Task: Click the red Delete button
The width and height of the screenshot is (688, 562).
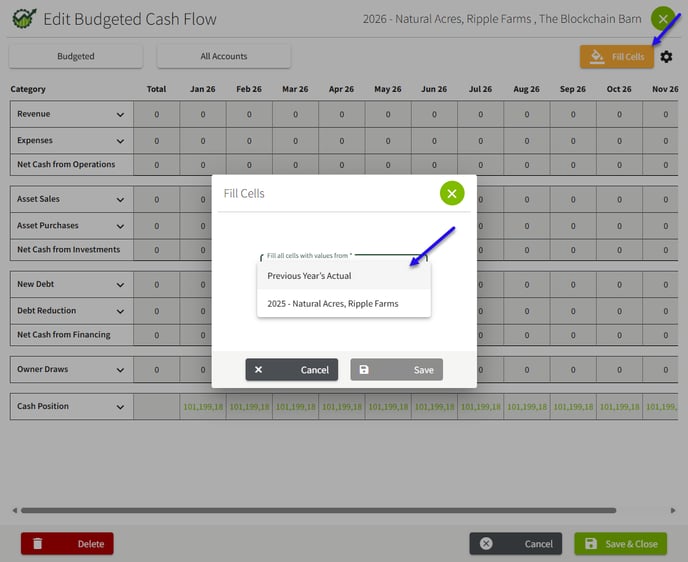Action: click(67, 544)
